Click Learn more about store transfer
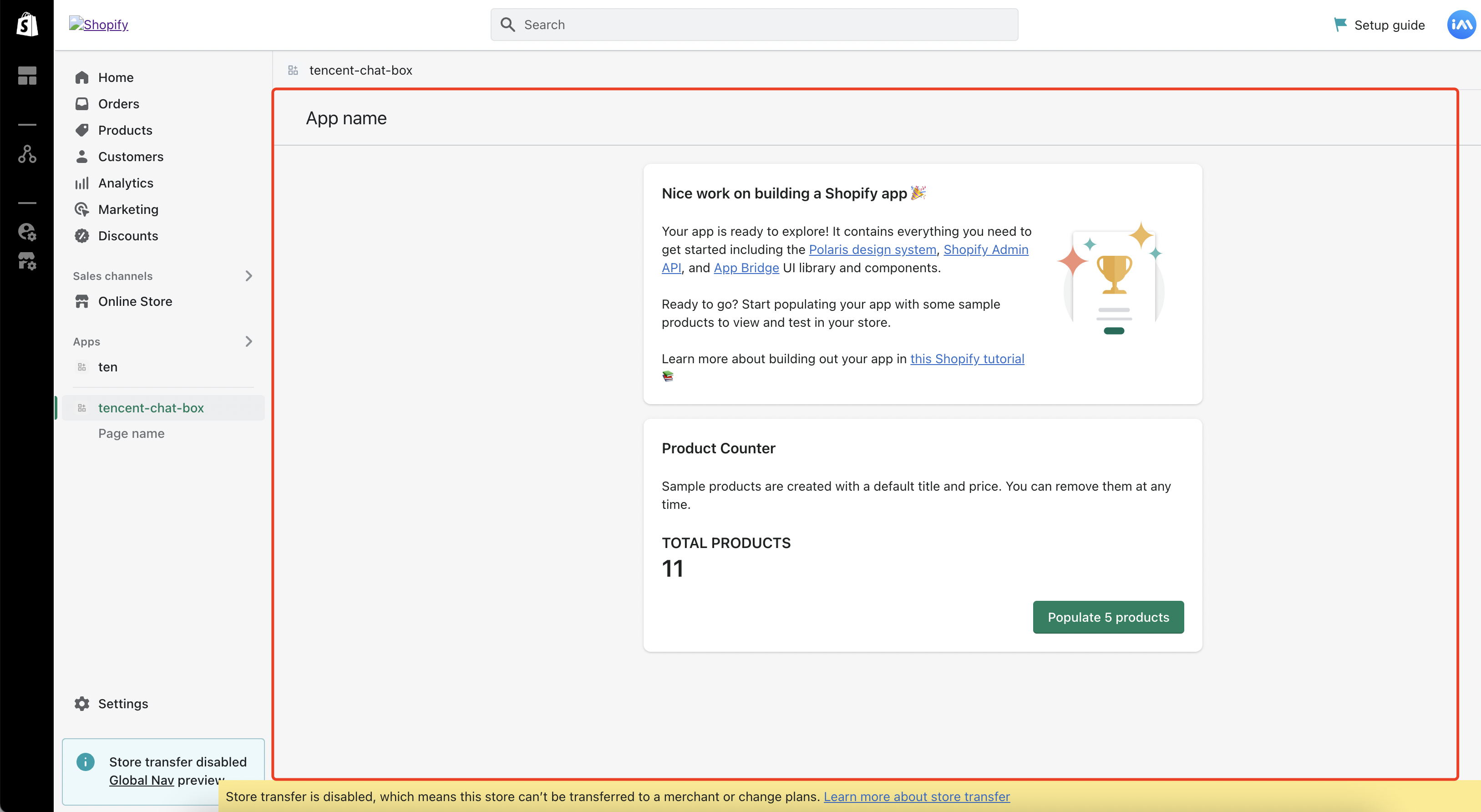 [x=917, y=797]
